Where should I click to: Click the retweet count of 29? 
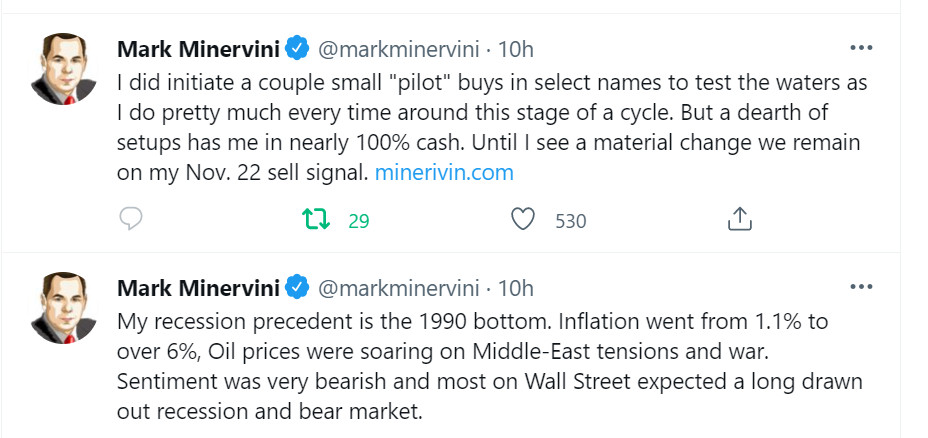(359, 221)
